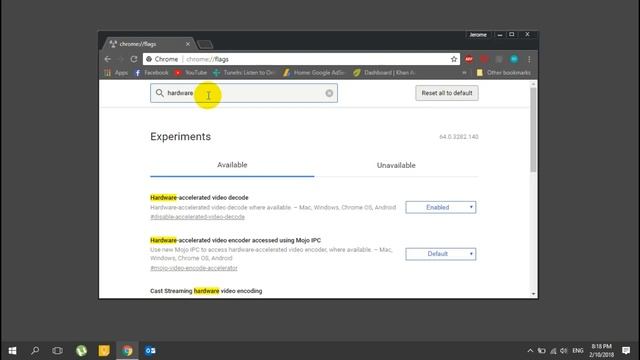The height and width of the screenshot is (360, 640).
Task: Open Task View on the taskbar
Action: (58, 351)
